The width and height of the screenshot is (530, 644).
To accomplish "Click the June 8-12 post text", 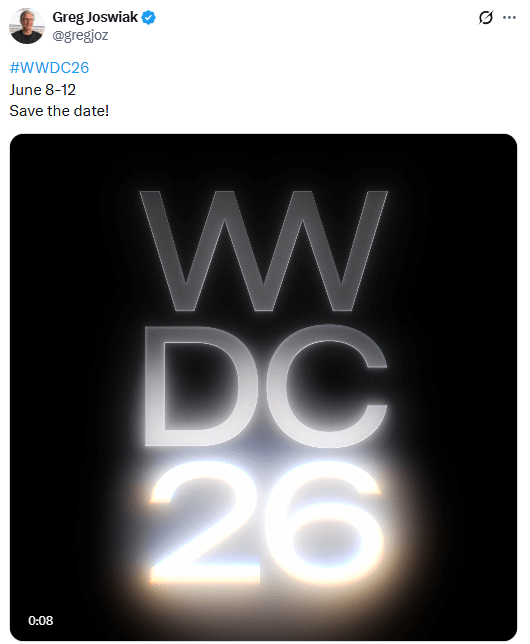I will tap(43, 90).
